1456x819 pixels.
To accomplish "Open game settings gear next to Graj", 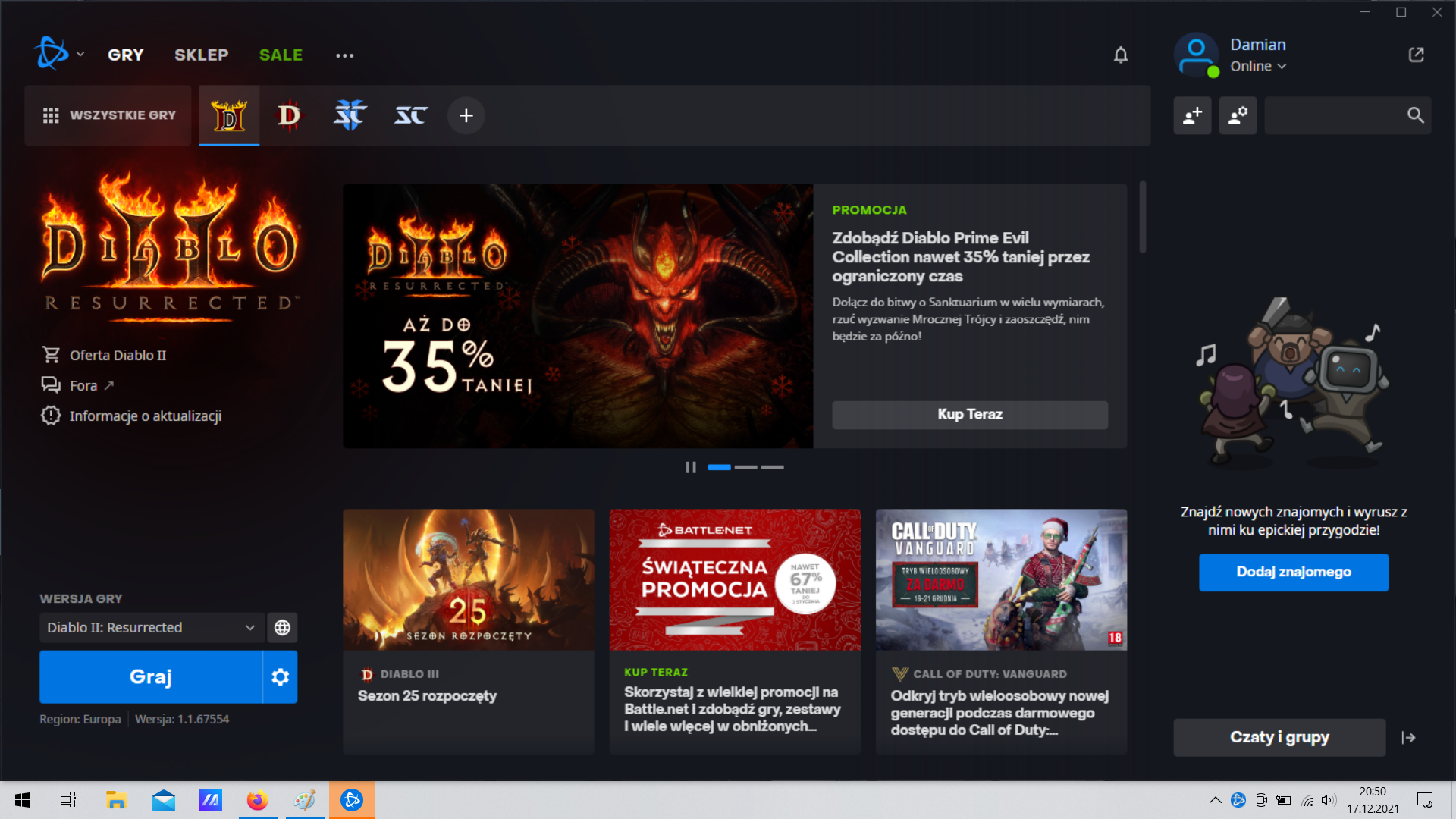I will [x=281, y=676].
